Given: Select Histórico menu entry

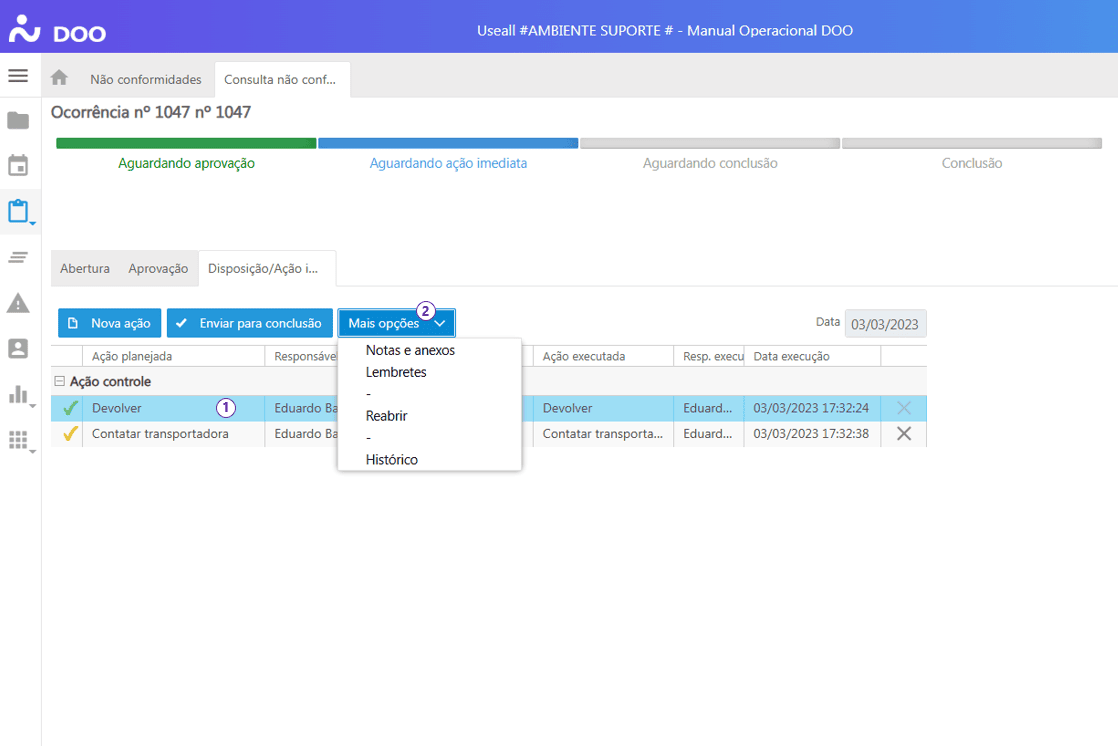Looking at the screenshot, I should click(392, 460).
